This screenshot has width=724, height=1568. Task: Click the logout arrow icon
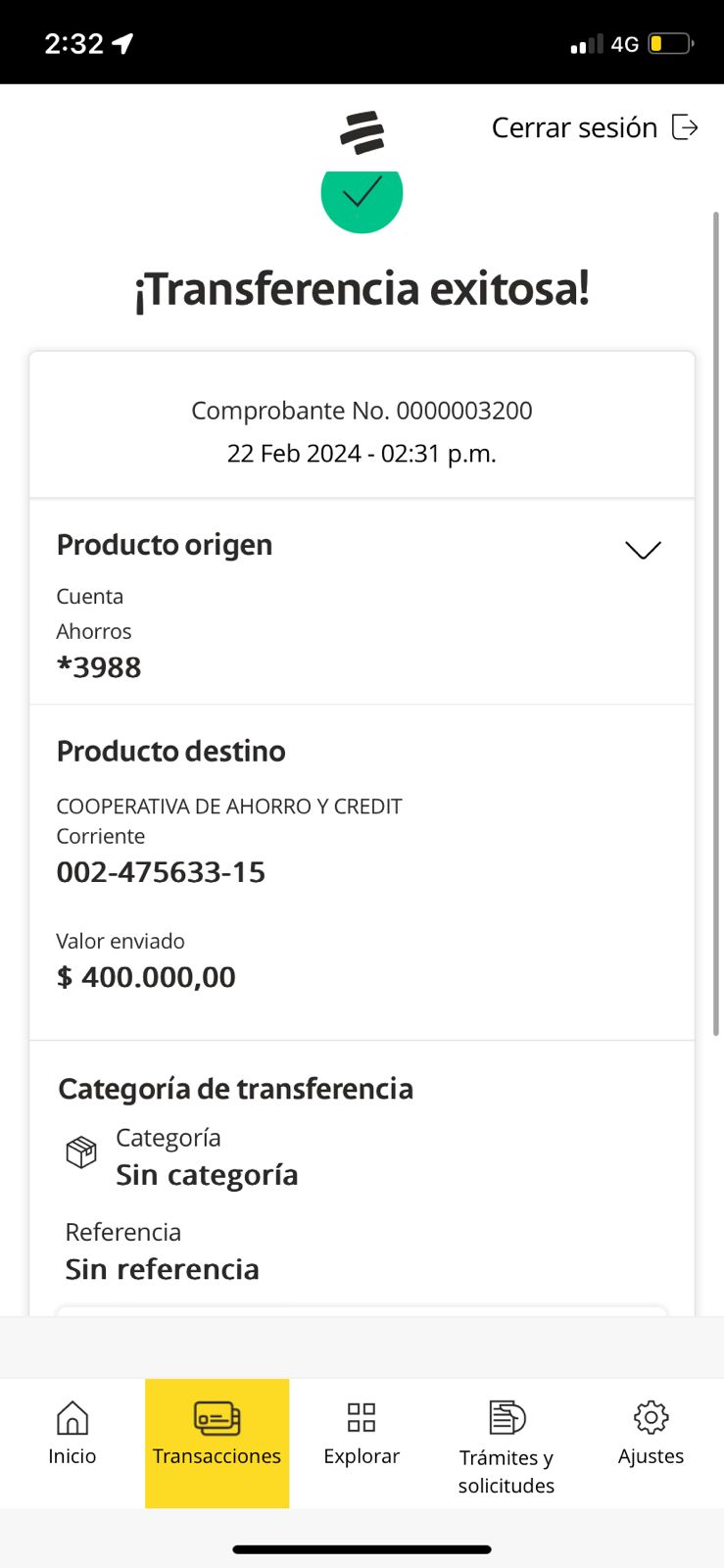[685, 127]
